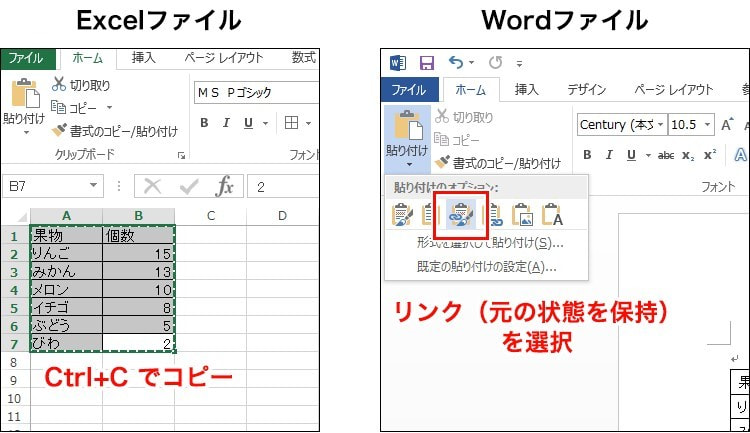Click the Link & Keep Source Formatting paste option
The image size is (750, 433).
(x=461, y=214)
